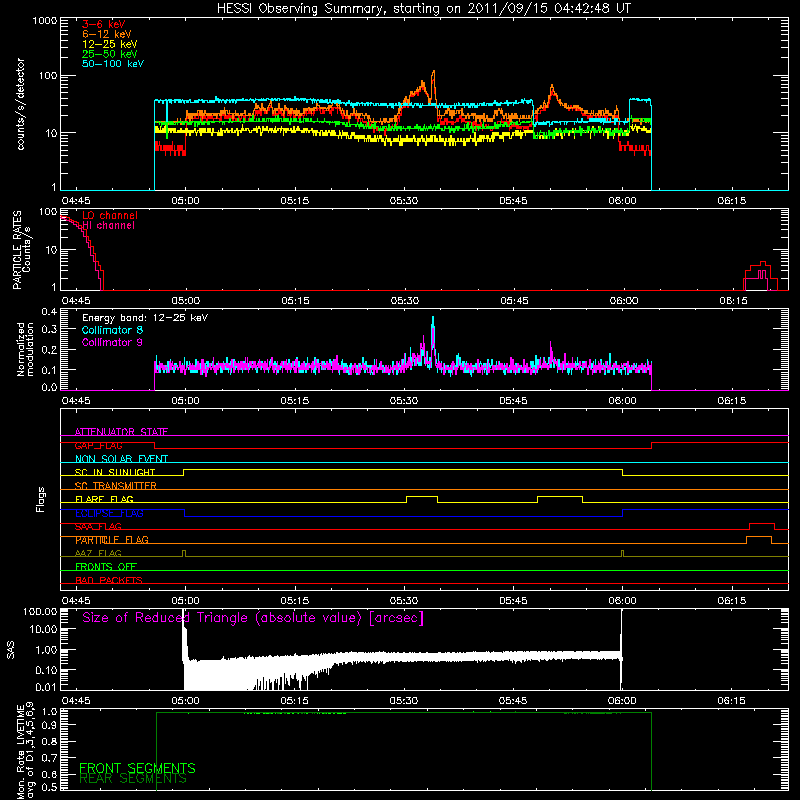Click the counts/s/detector axis label
This screenshot has height=800, width=800.
[x=20, y=104]
